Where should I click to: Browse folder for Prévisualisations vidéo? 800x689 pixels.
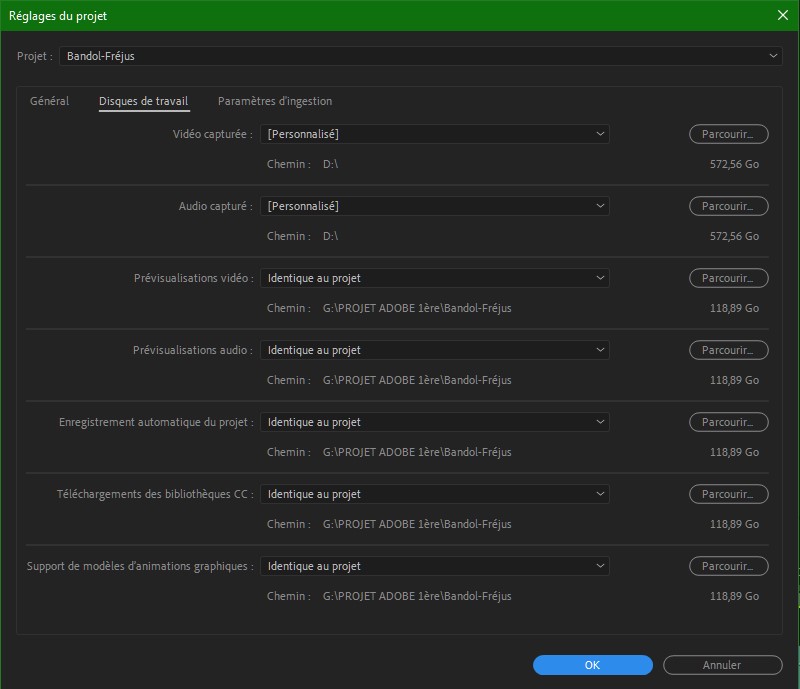728,278
